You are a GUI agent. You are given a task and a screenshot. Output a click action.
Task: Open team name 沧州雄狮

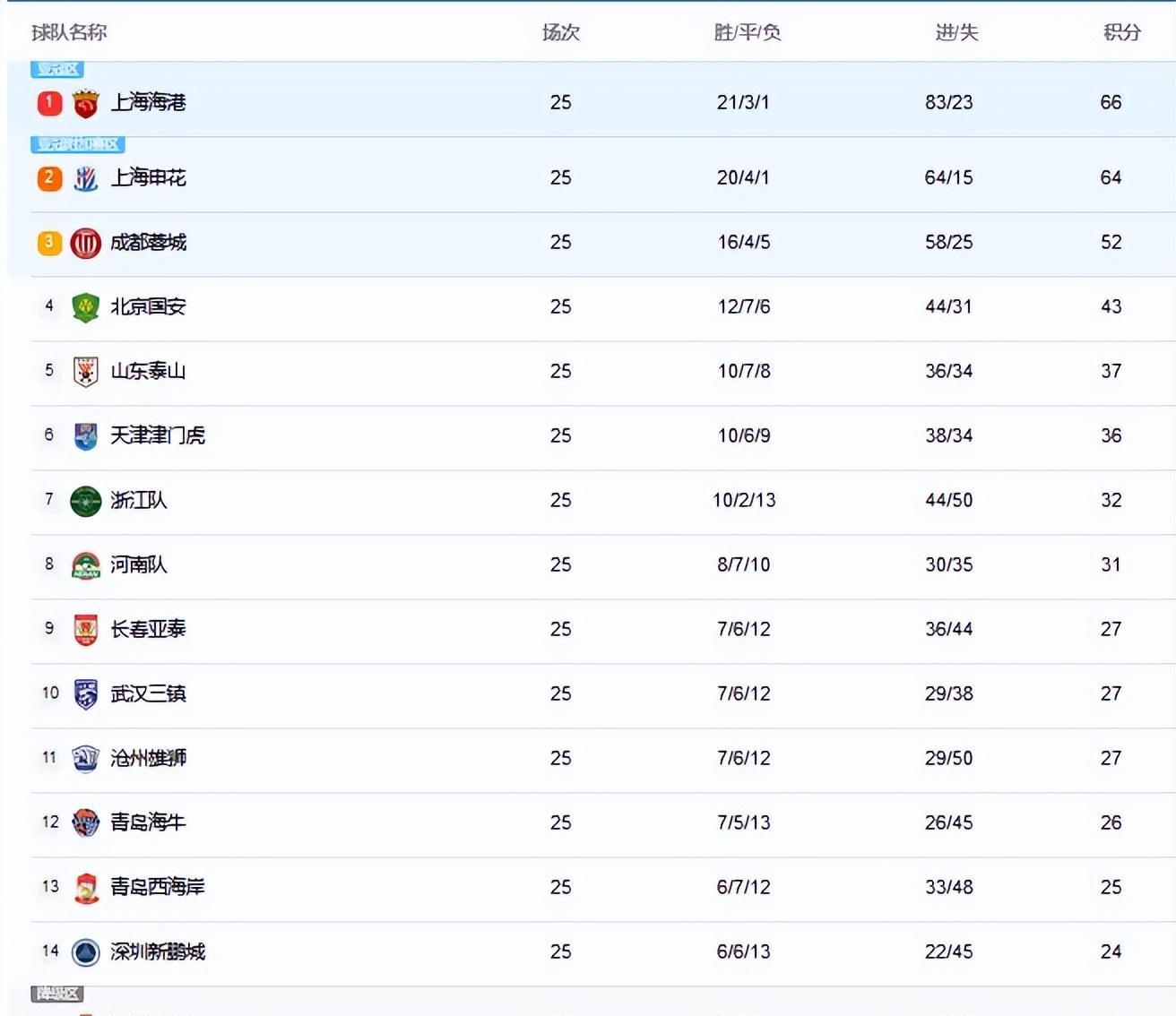click(148, 758)
